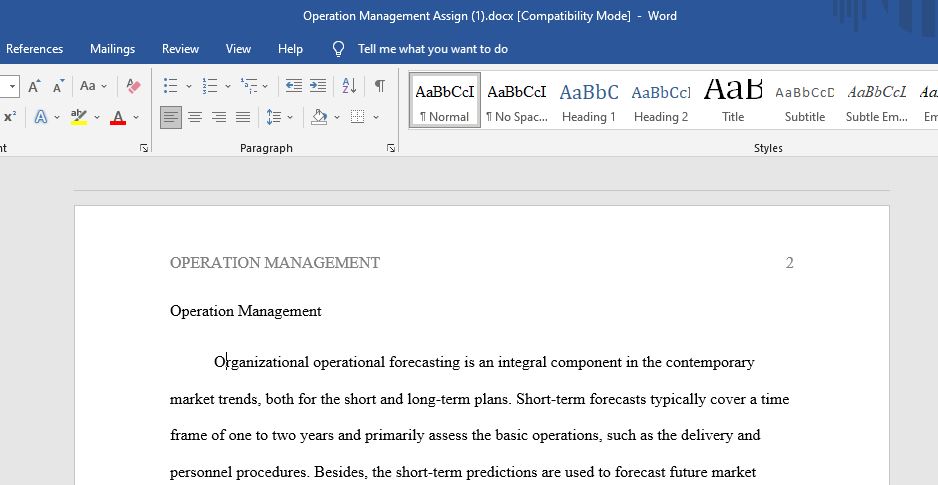Expand Line Spacing dropdown arrow
The height and width of the screenshot is (485, 938).
290,117
